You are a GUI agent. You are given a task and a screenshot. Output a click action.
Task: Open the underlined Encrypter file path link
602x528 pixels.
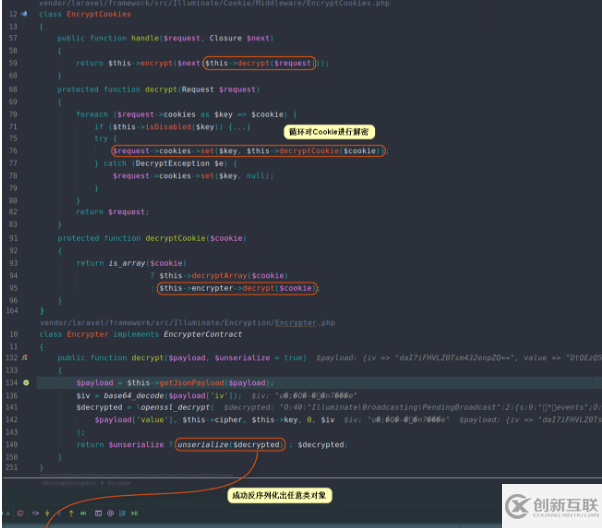pos(296,323)
